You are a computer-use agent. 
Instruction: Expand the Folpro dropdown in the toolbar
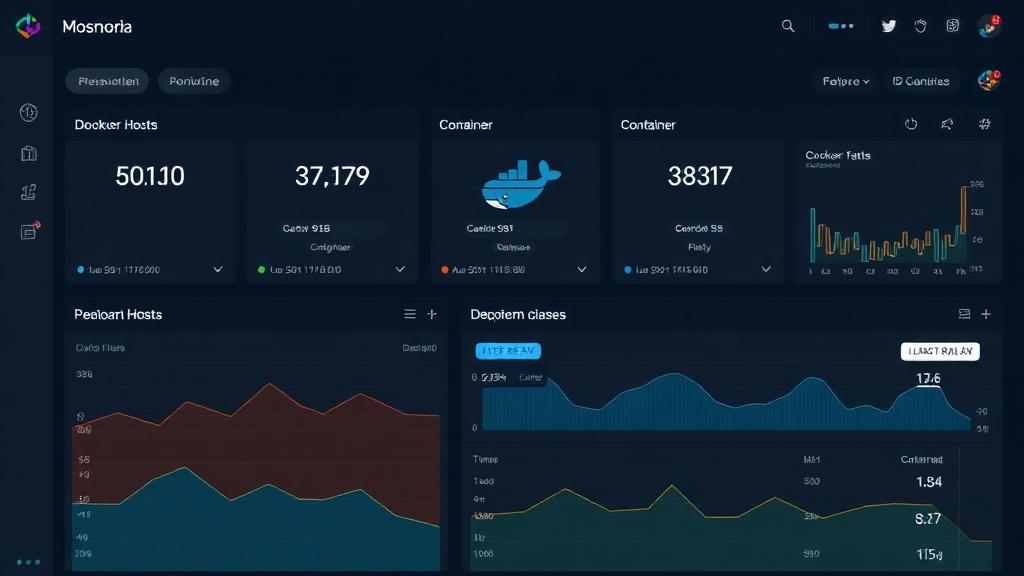(845, 81)
